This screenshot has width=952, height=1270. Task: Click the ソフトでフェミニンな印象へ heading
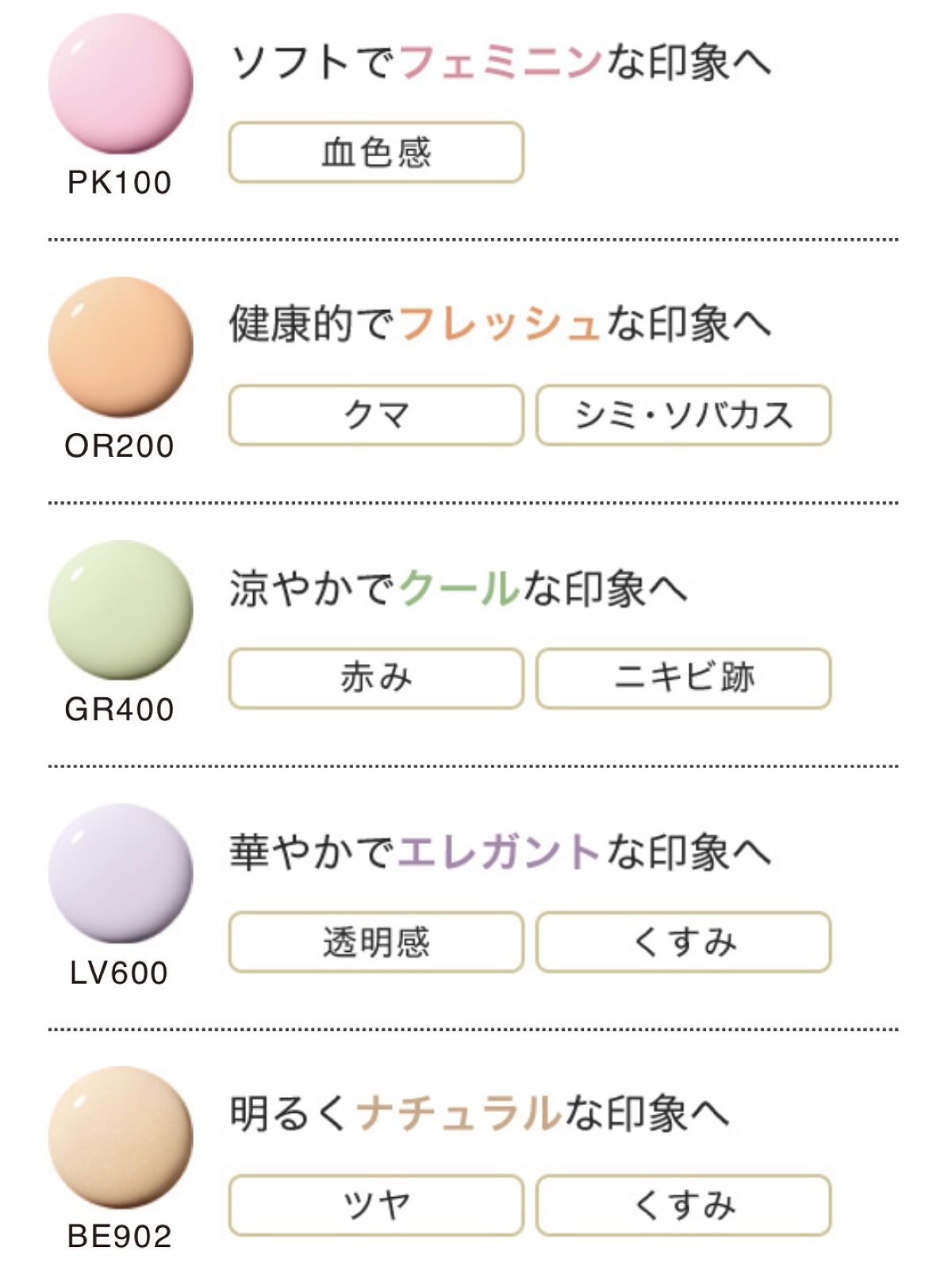pos(500,62)
